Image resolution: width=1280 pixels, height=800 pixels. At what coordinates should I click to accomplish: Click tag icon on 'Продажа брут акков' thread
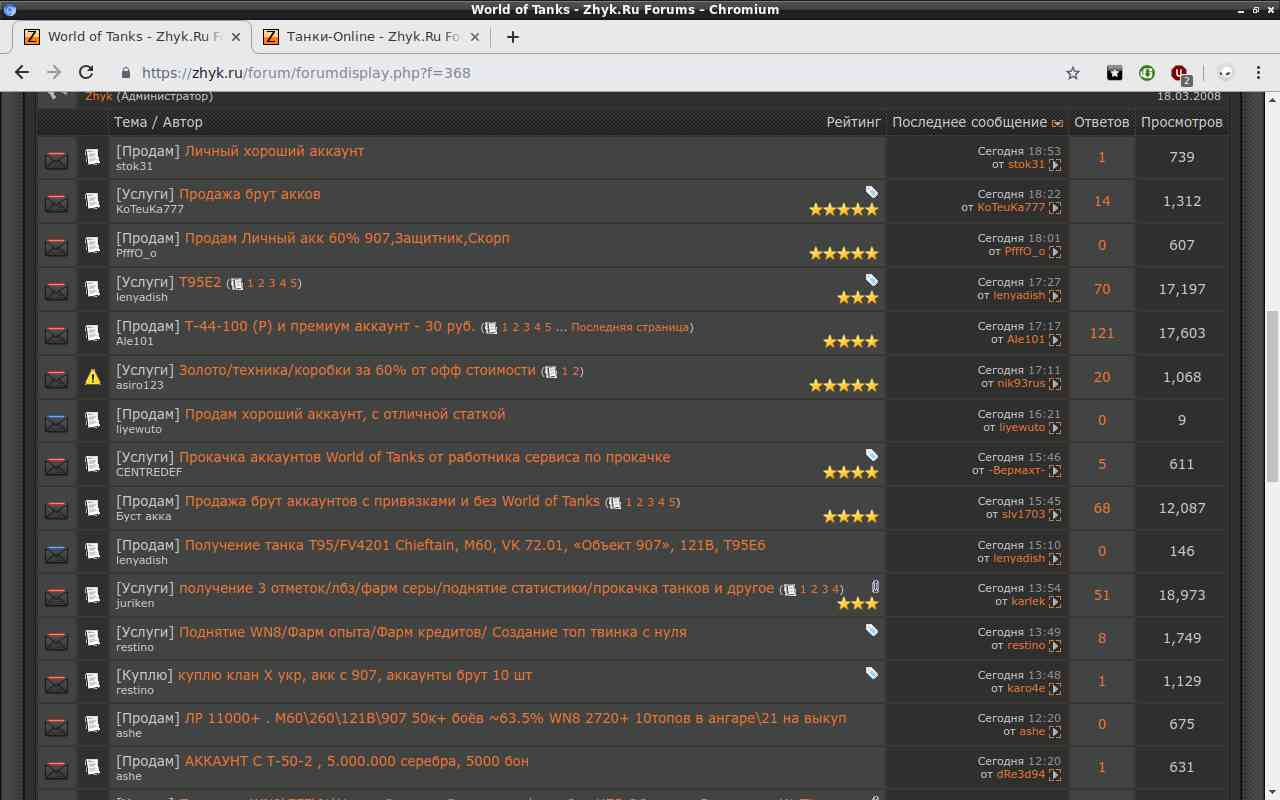point(871,192)
